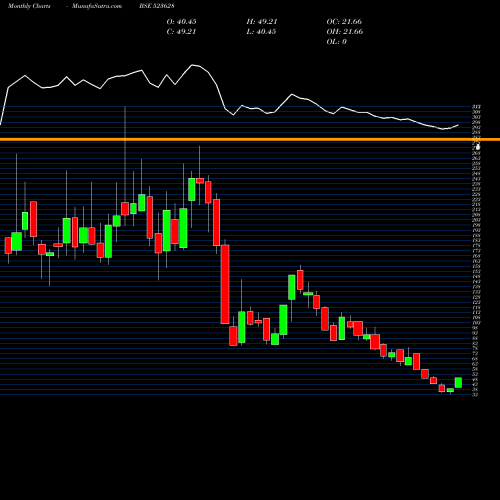Click the orange horizontal price line
Viewport: 500px width, 500px height.
click(250, 139)
